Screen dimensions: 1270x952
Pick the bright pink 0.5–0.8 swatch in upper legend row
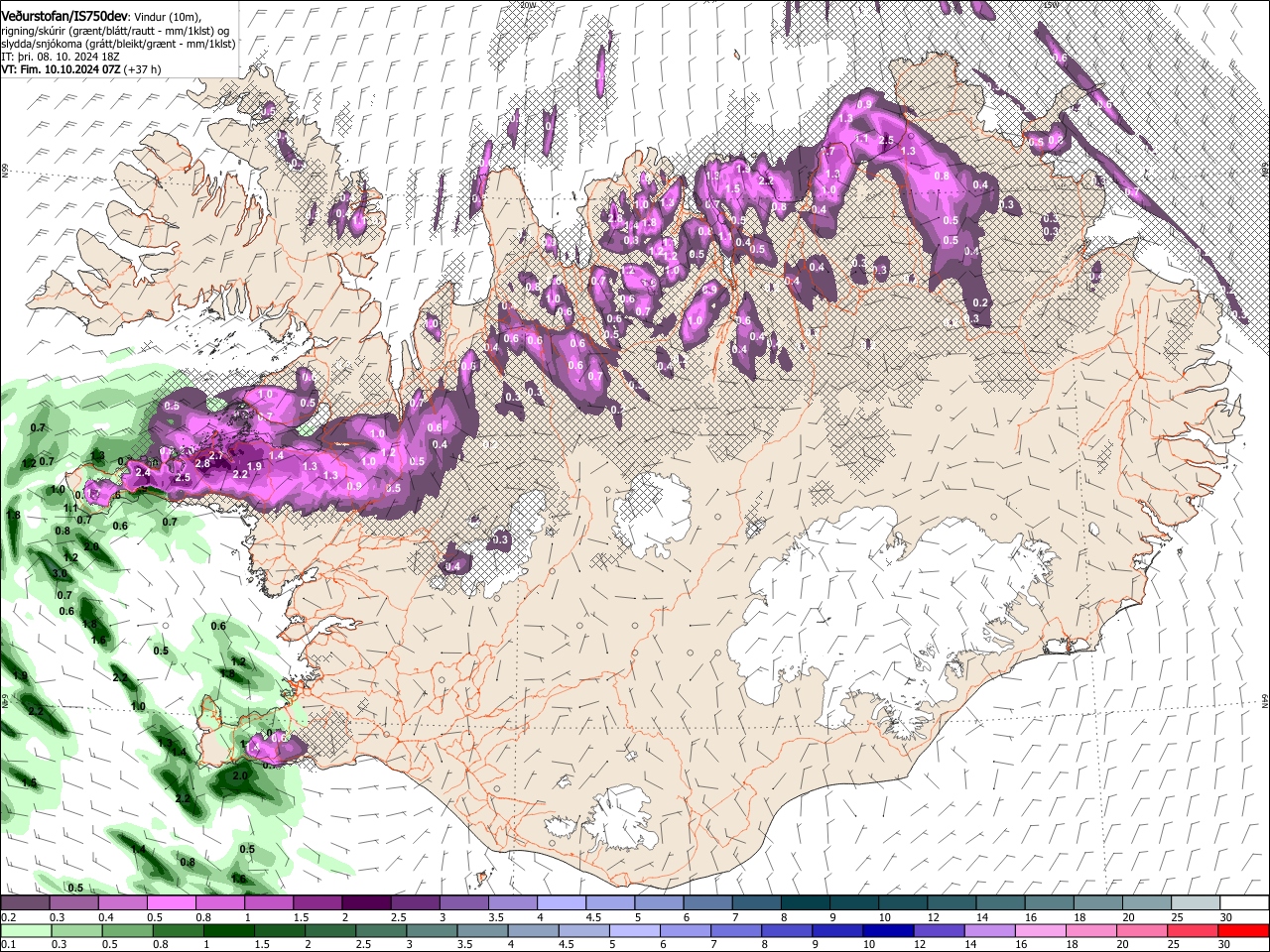pyautogui.click(x=172, y=903)
